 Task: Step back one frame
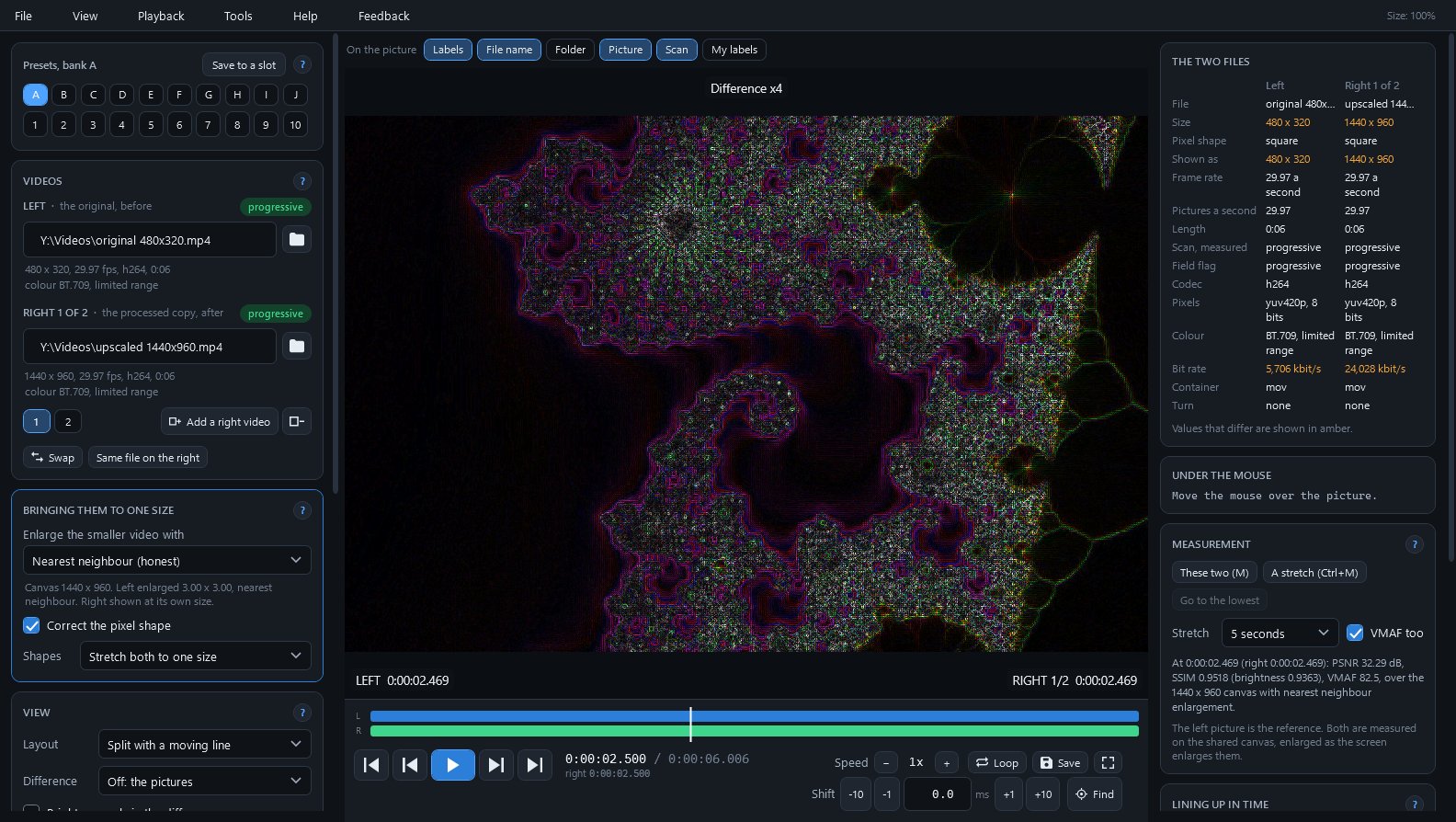tap(410, 765)
